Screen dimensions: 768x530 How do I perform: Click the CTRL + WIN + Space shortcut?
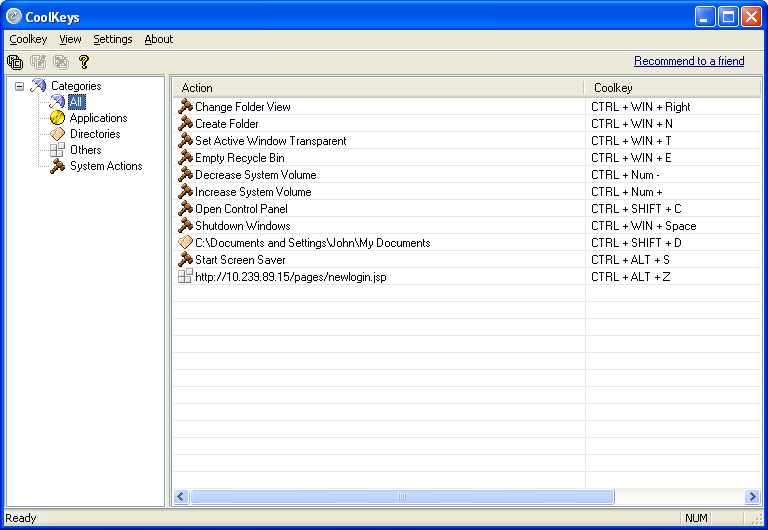pyautogui.click(x=644, y=226)
